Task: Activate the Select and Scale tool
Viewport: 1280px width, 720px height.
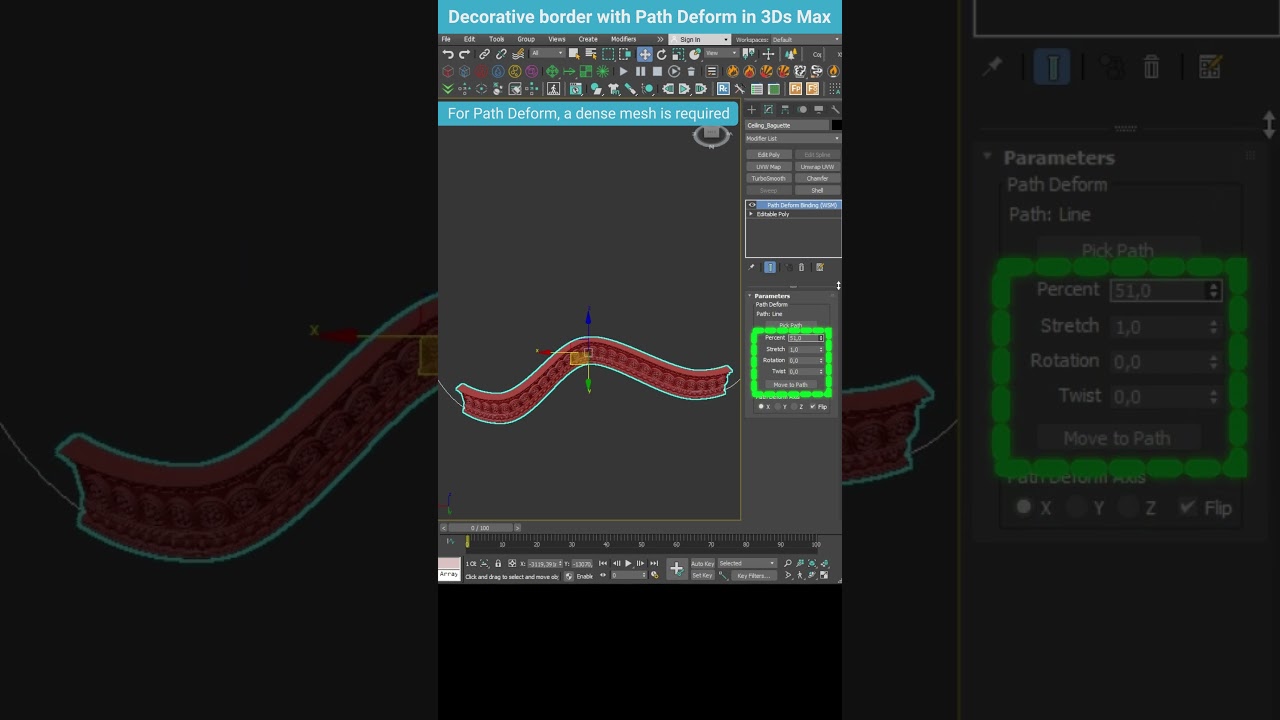Action: click(x=678, y=54)
